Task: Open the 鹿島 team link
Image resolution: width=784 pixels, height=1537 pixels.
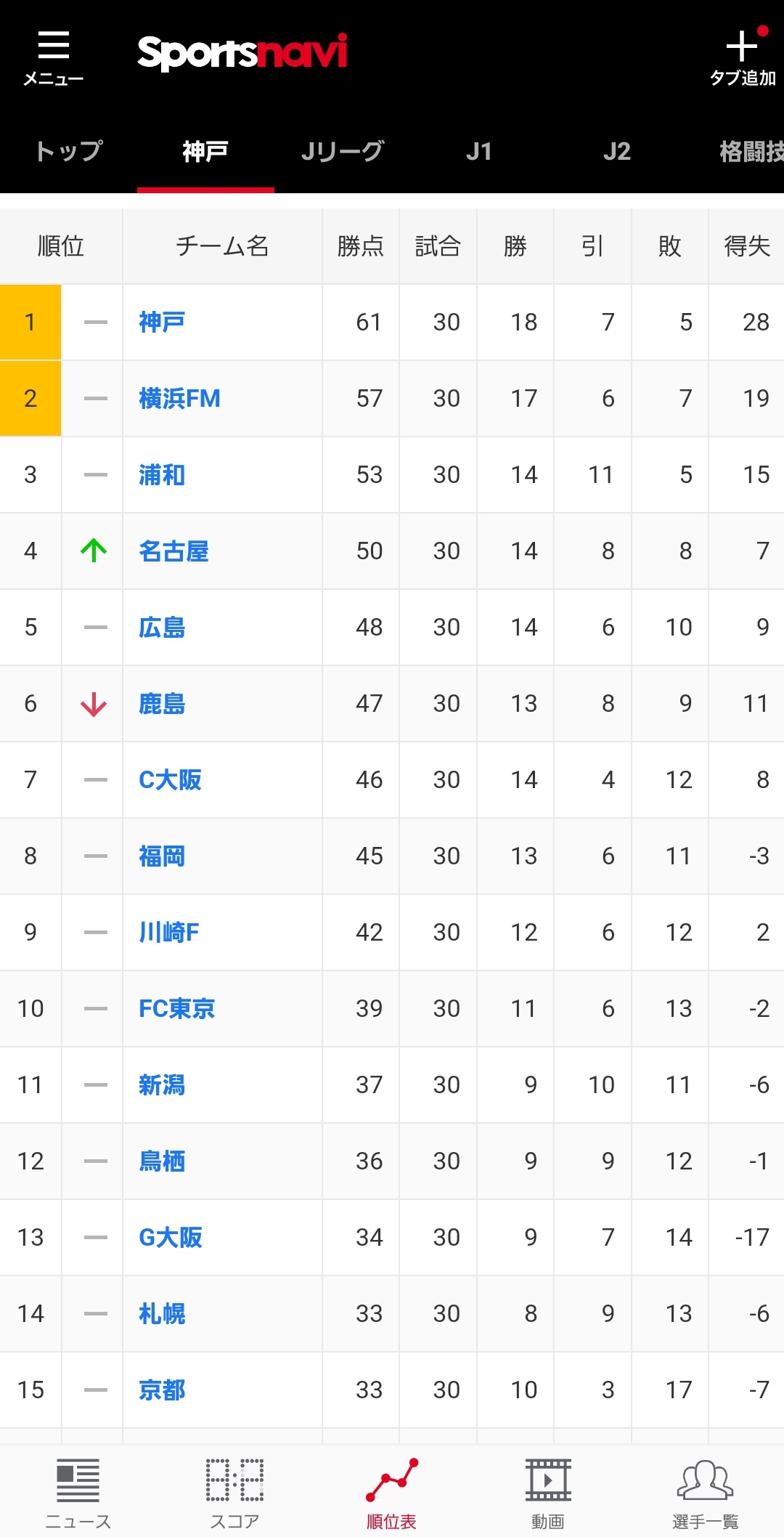Action: [x=162, y=703]
